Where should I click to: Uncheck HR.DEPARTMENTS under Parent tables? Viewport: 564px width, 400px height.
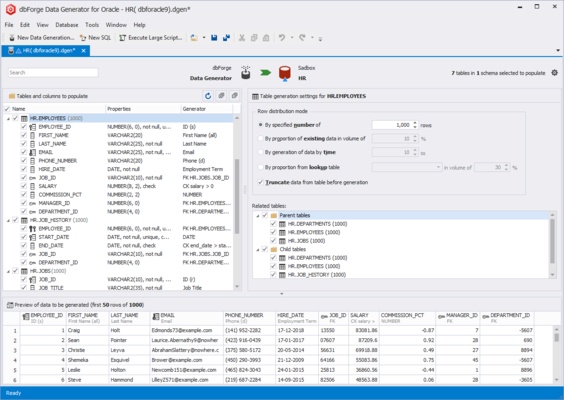(273, 223)
